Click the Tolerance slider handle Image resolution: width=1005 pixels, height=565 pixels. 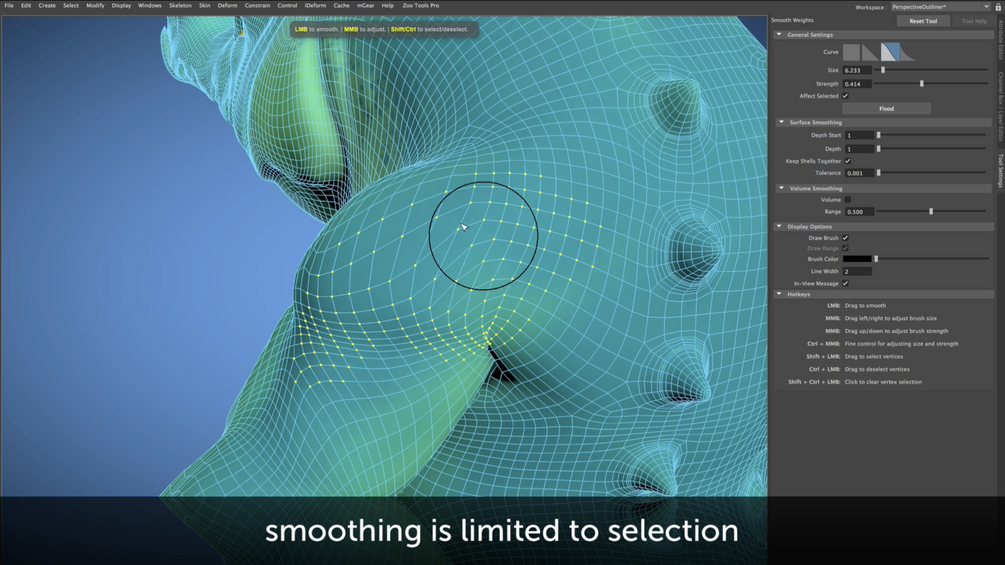pyautogui.click(x=879, y=173)
